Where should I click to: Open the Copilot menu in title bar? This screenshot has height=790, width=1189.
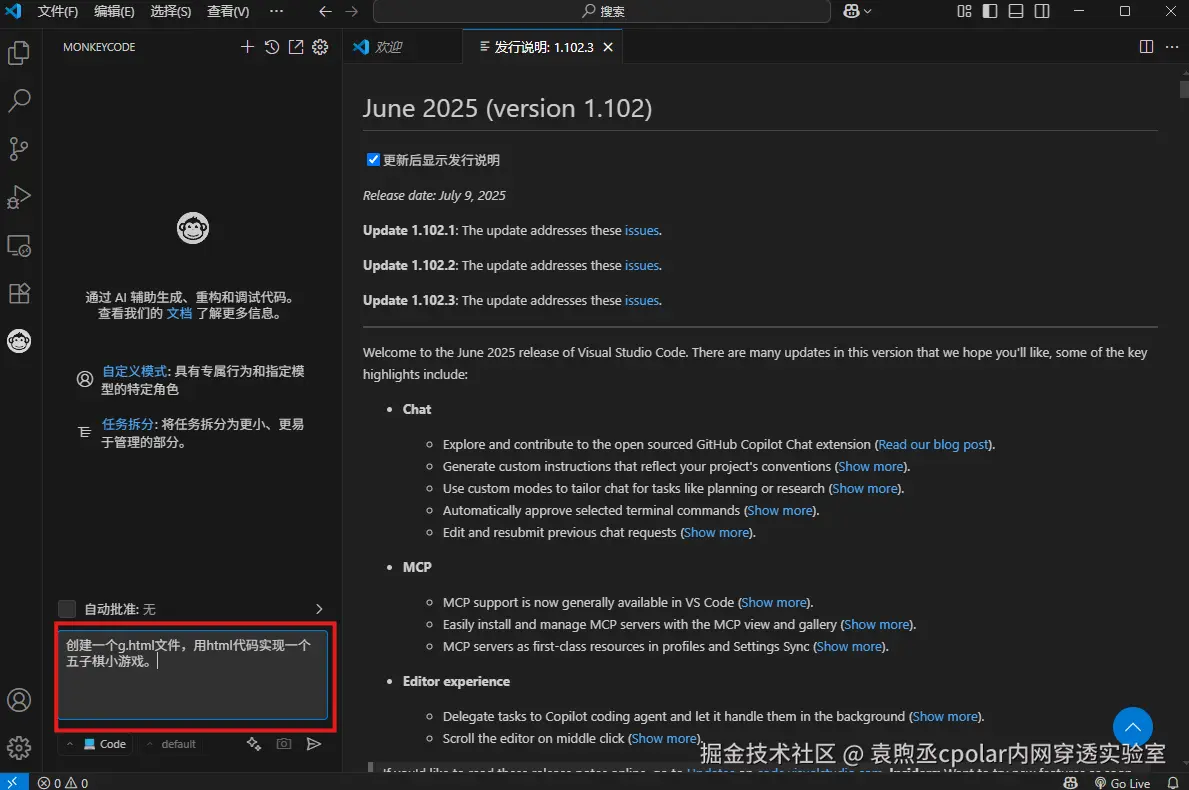(x=857, y=11)
